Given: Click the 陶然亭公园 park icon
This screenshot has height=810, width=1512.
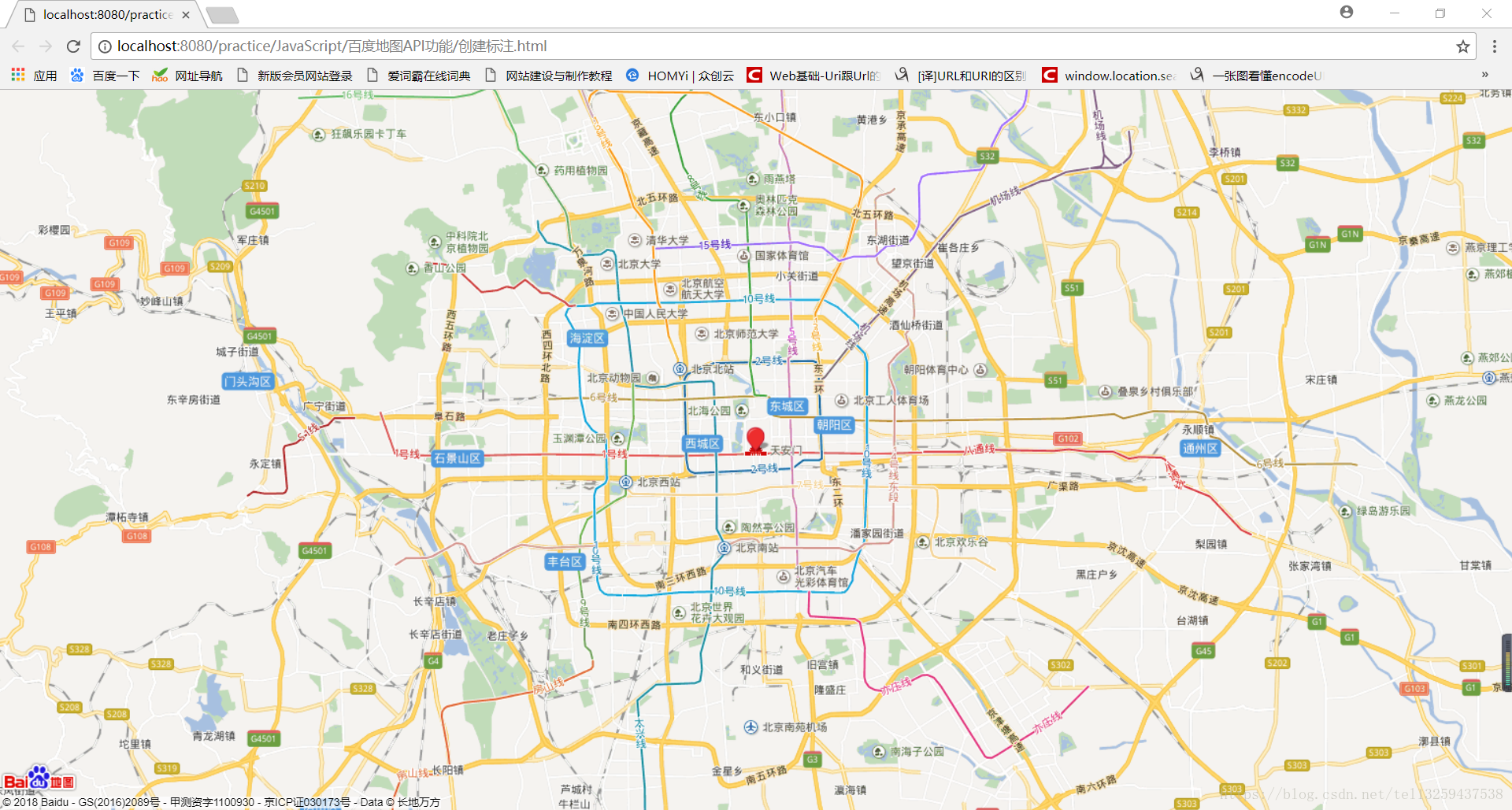Looking at the screenshot, I should point(729,527).
